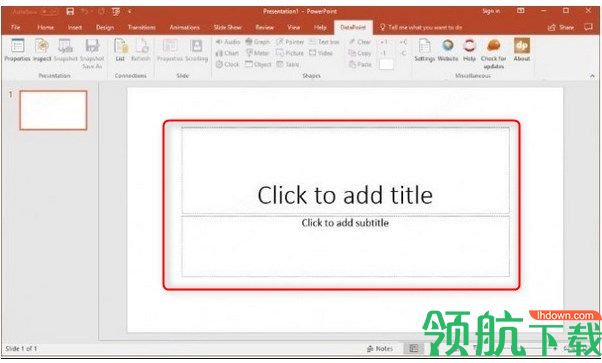Click the Clear button in Shapes group
Screen dimensions: 602x363
tap(360, 41)
